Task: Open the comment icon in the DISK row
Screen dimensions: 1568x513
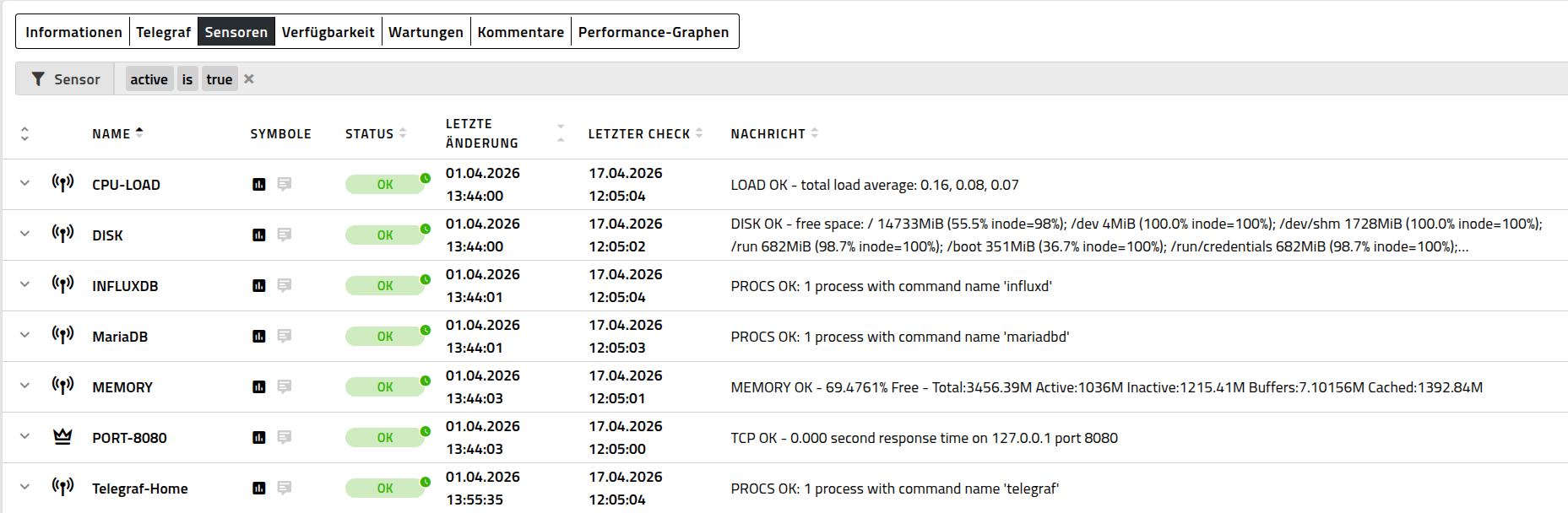Action: (285, 235)
